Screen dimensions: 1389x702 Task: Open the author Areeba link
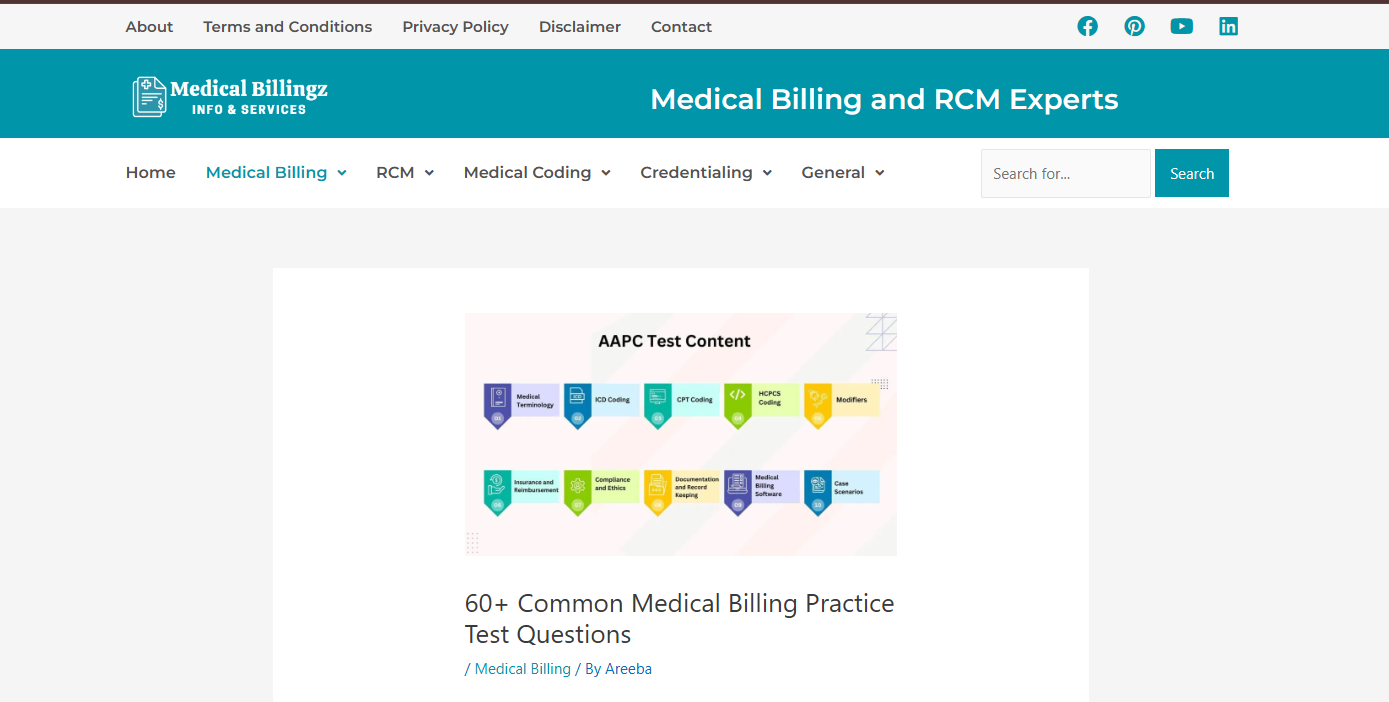click(x=628, y=669)
